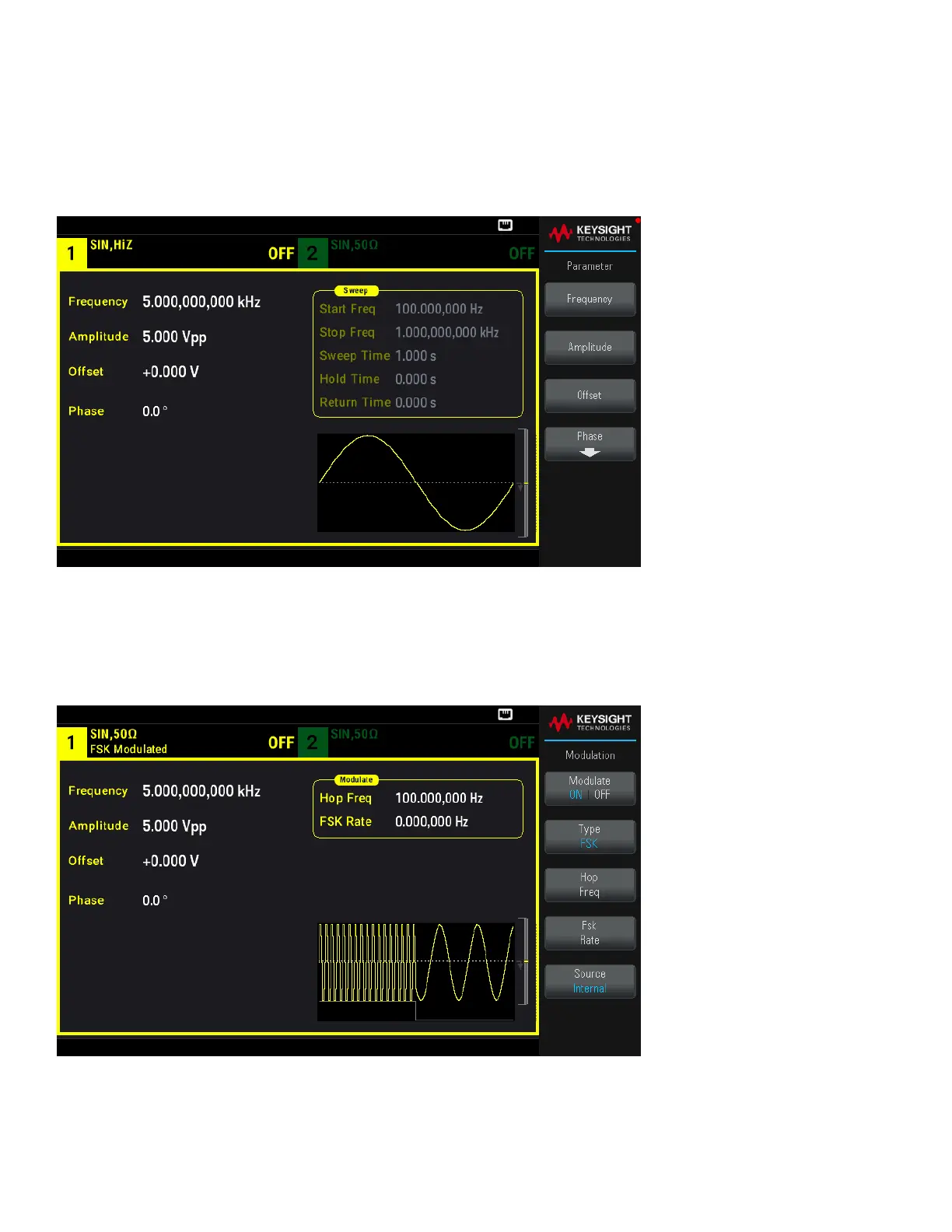Click the amplitude scale bar beside the FSK preview

(x=523, y=961)
